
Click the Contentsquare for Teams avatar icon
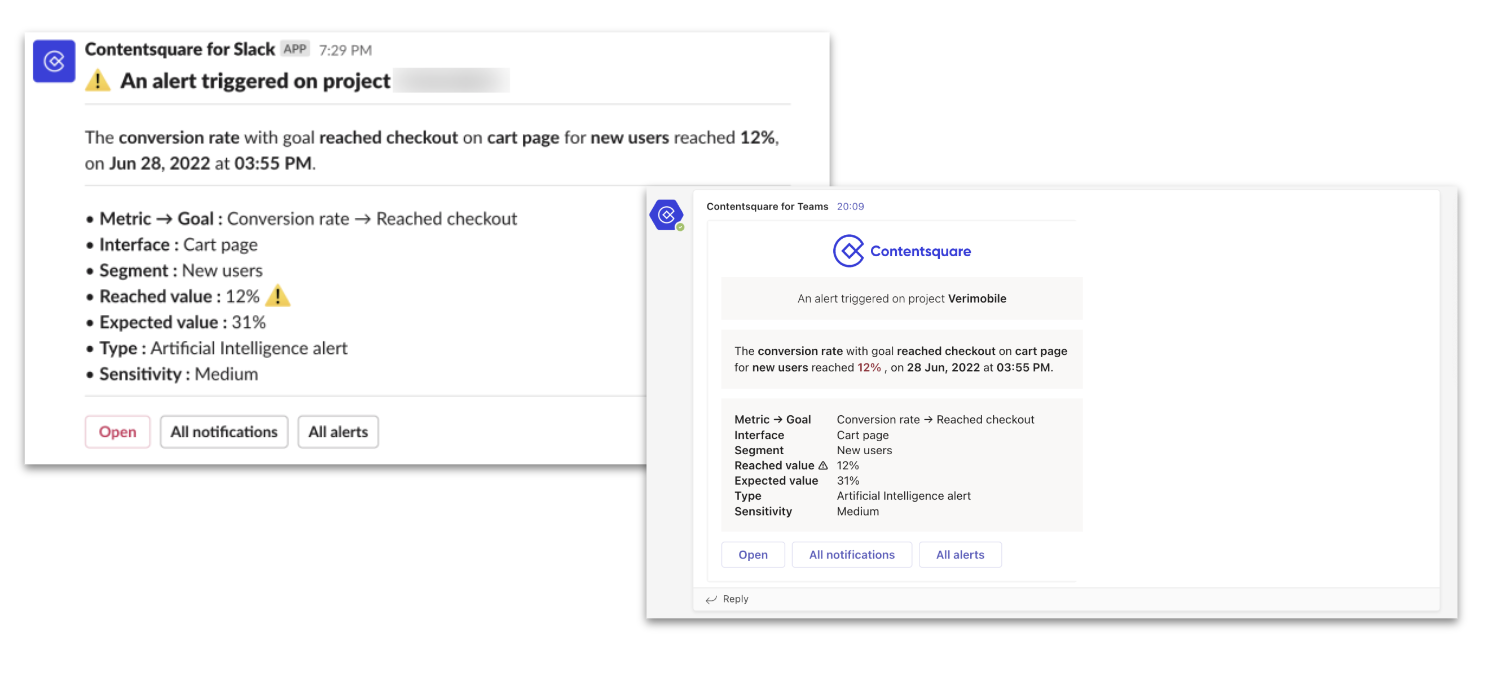tap(667, 214)
